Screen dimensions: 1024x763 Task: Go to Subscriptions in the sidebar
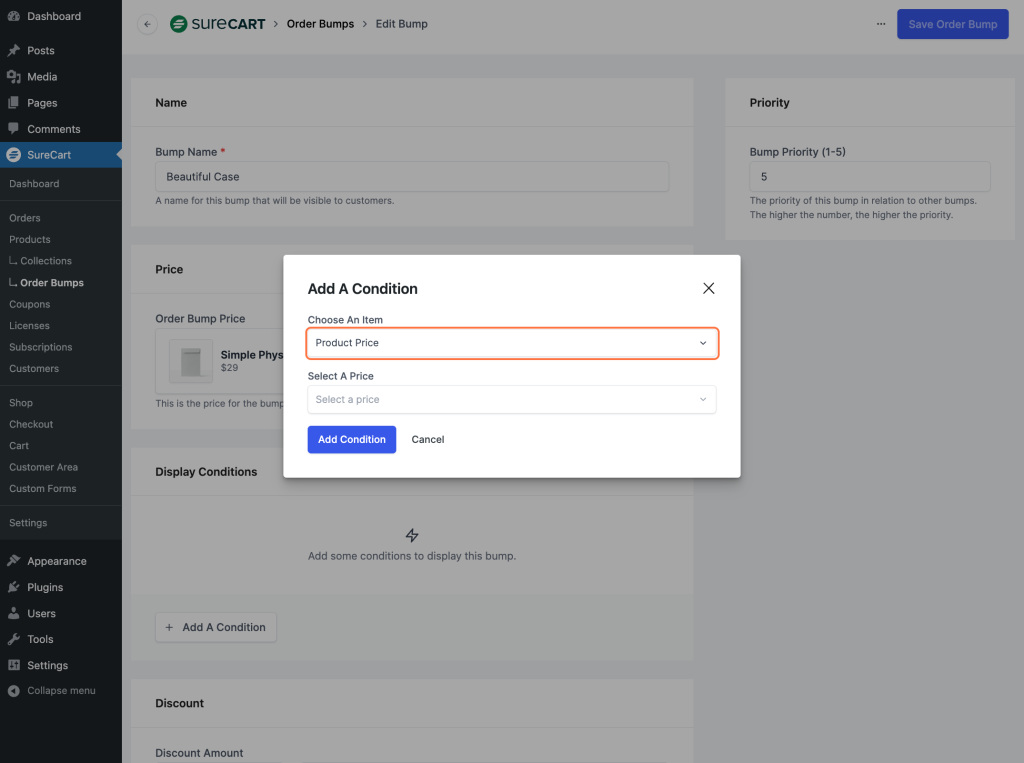coord(40,347)
